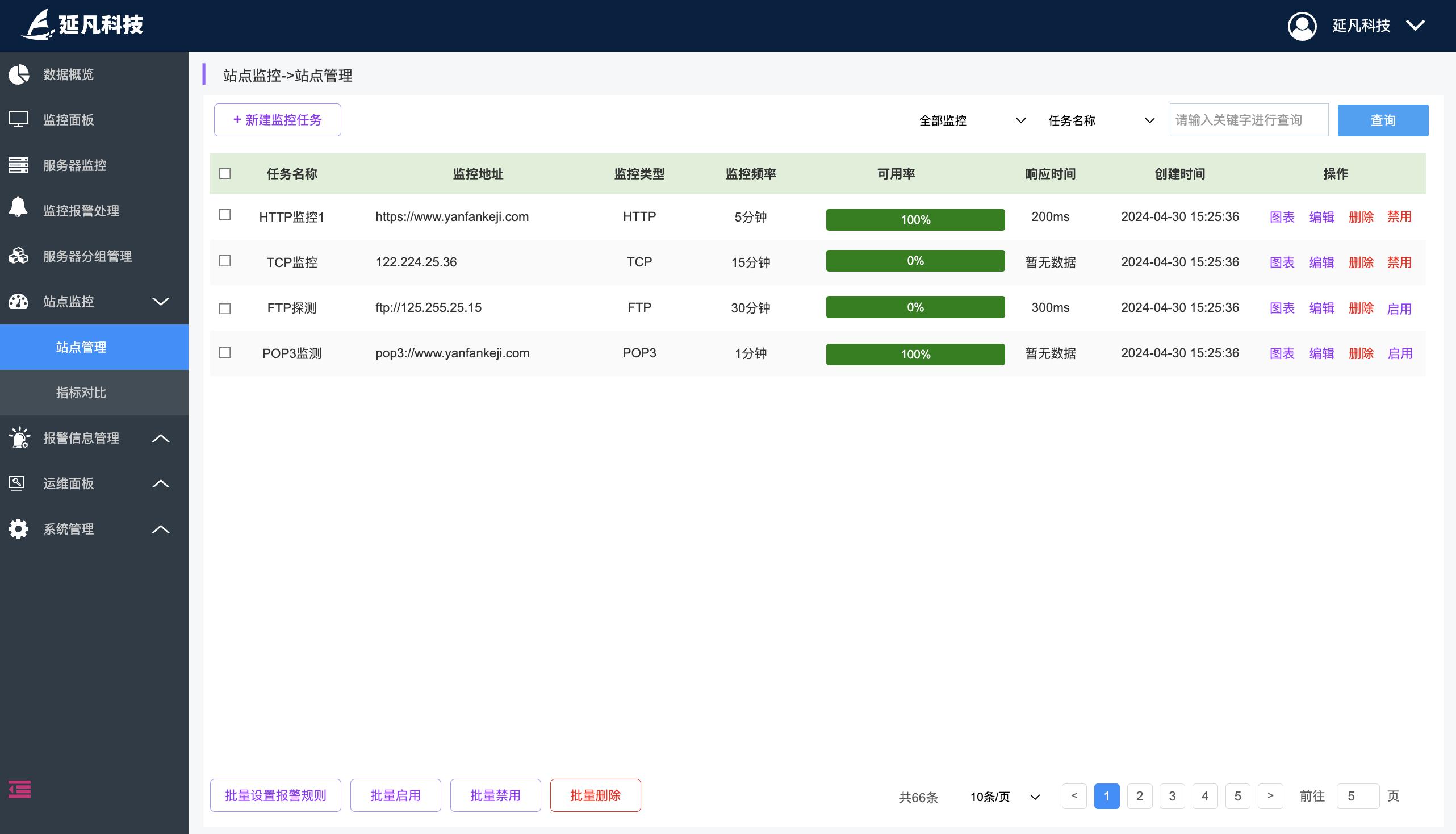Go to pagination page 3
The height and width of the screenshot is (834, 1456).
[1172, 796]
